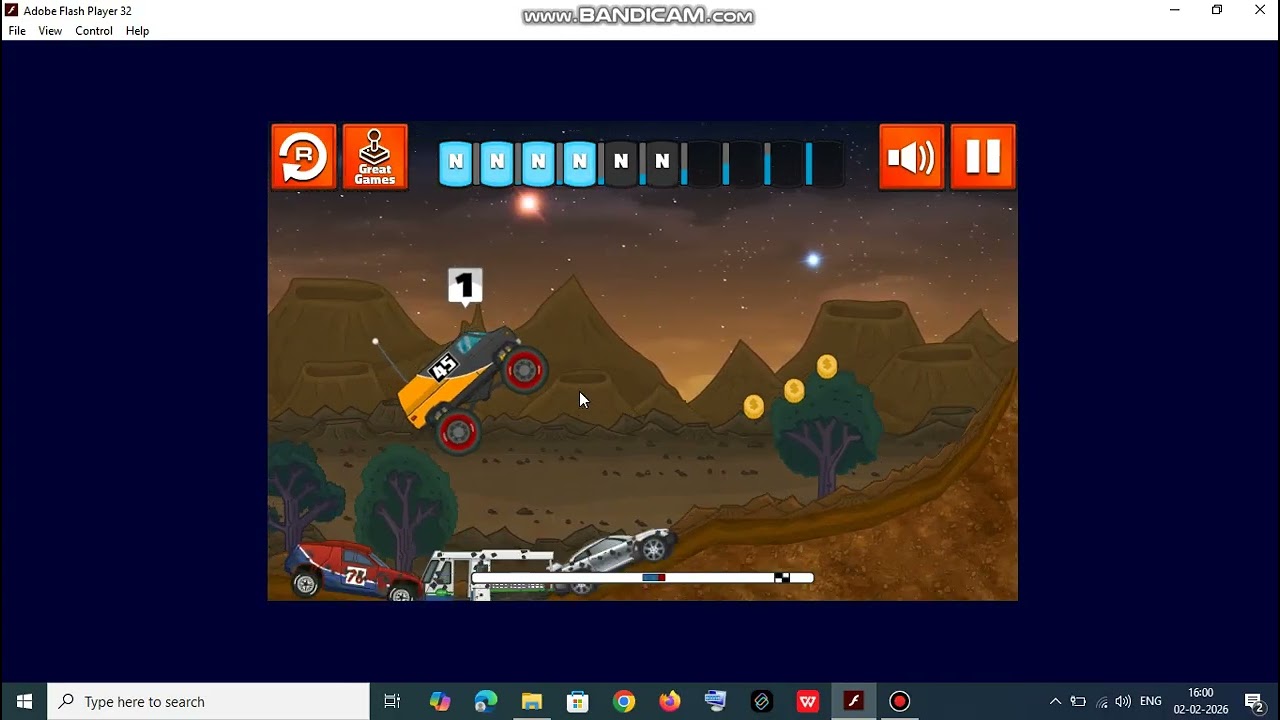Viewport: 1280px width, 720px height.
Task: Click the Bandicam record icon on the taskbar
Action: [x=900, y=701]
